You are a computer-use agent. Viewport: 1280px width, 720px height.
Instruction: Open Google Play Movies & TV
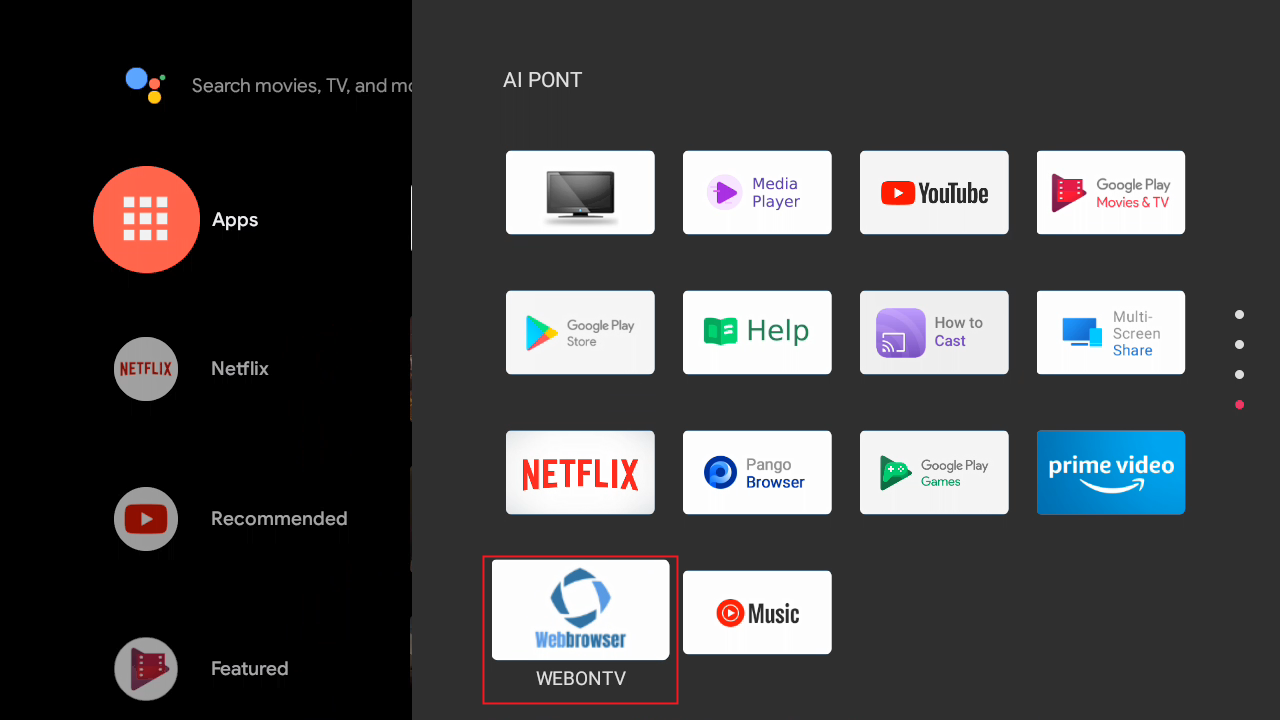tap(1111, 193)
